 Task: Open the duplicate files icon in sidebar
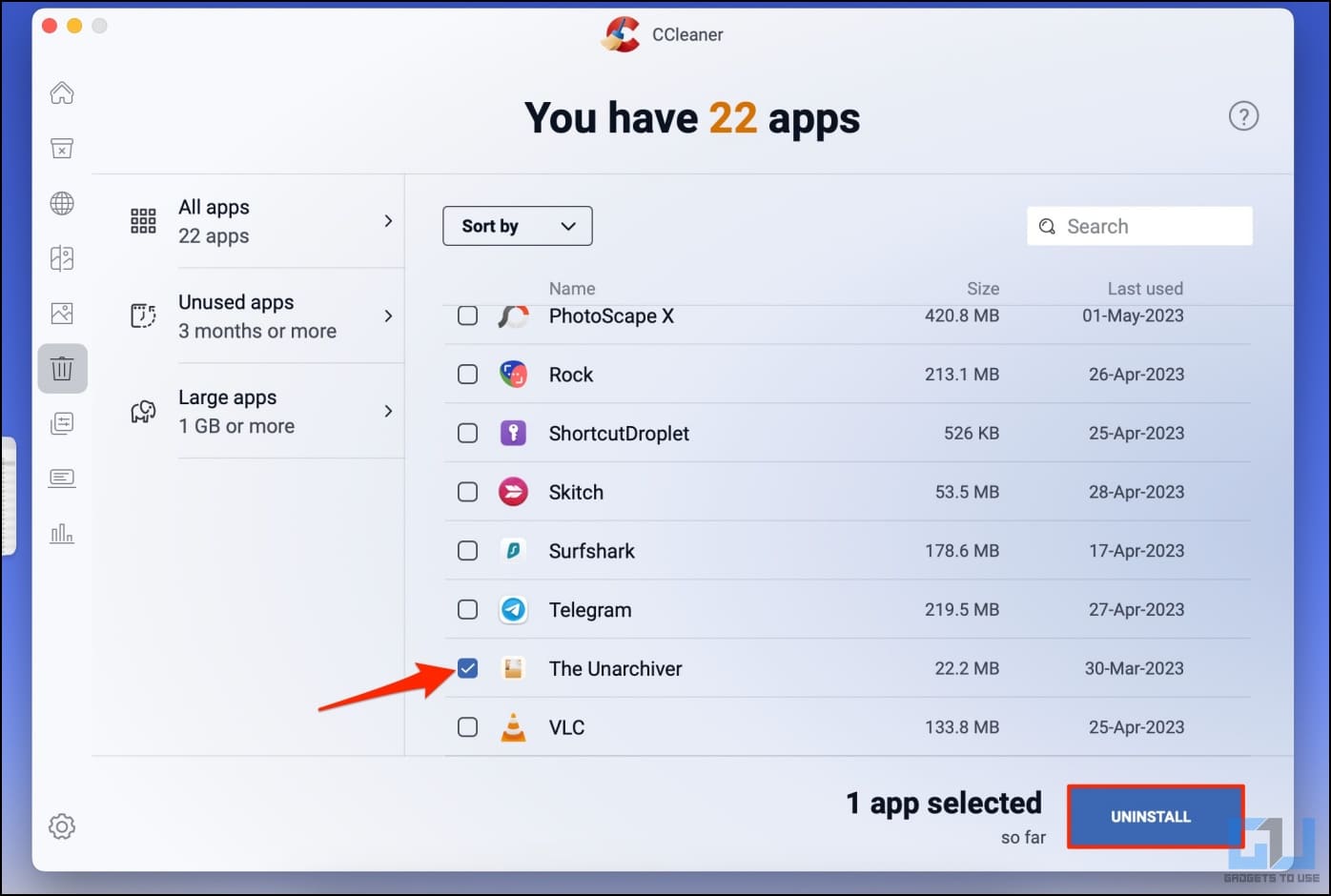62,258
